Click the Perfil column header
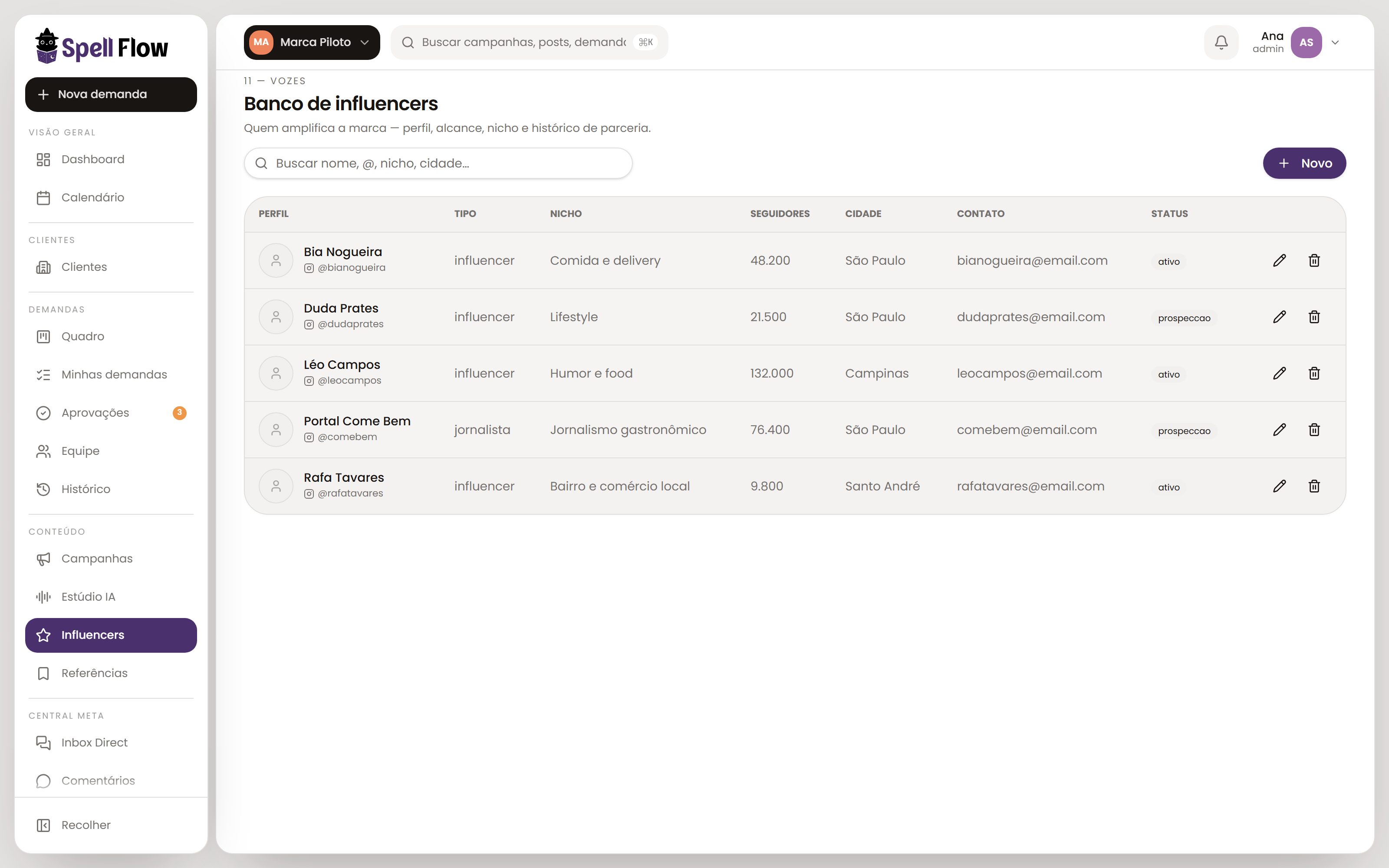Screen dimensions: 1389x868 point(273,214)
